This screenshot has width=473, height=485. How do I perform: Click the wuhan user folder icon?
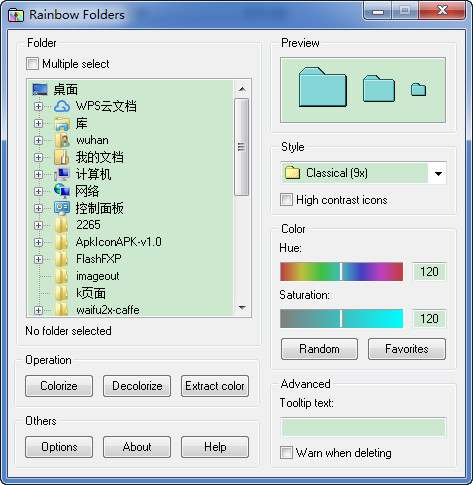tap(62, 140)
